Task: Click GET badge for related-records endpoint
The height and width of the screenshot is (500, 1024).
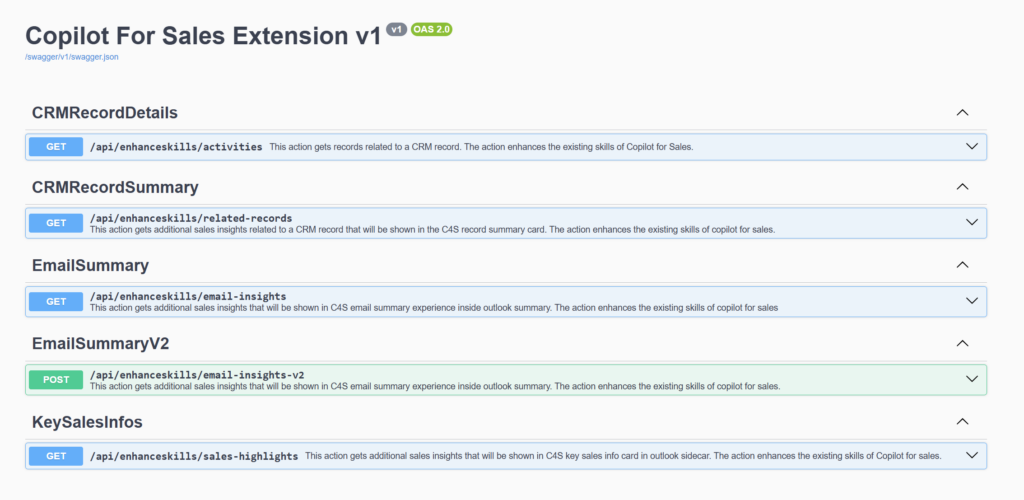Action: (x=56, y=223)
